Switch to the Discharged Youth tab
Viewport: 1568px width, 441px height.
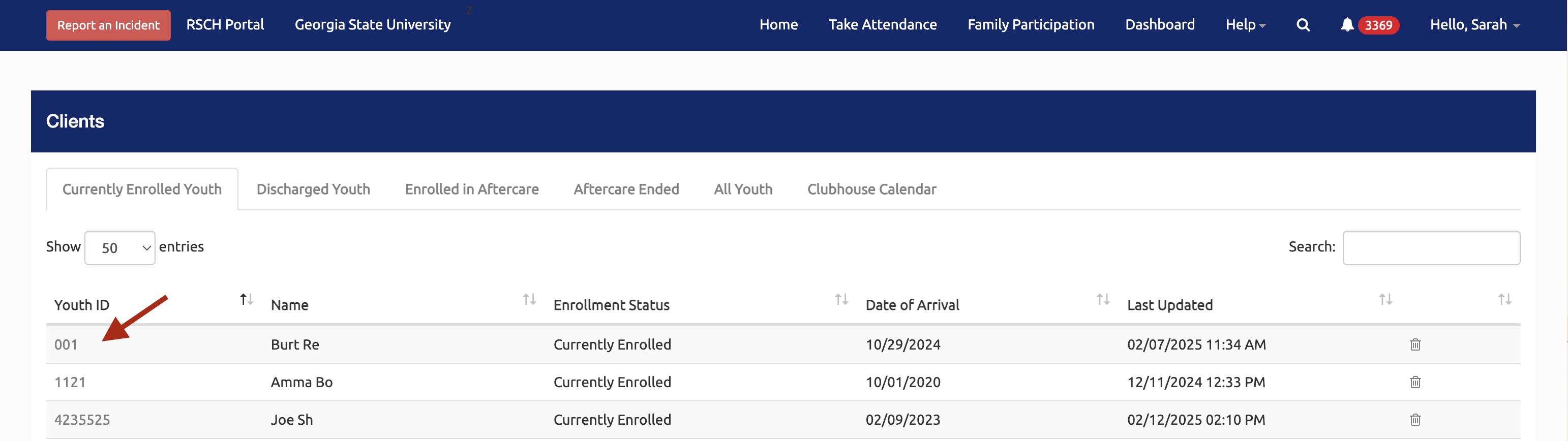point(313,189)
